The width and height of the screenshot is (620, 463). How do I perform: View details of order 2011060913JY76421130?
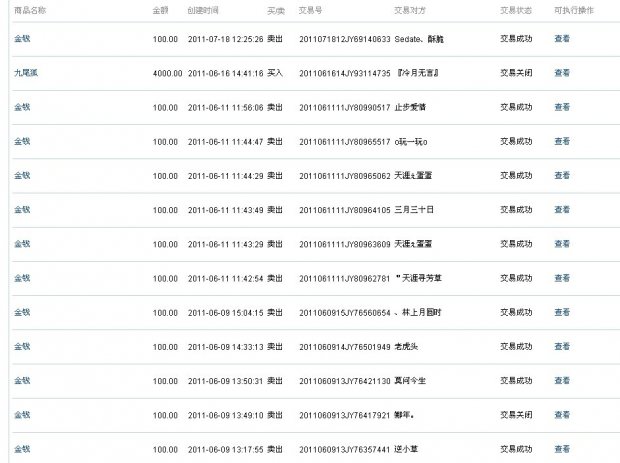(x=562, y=381)
